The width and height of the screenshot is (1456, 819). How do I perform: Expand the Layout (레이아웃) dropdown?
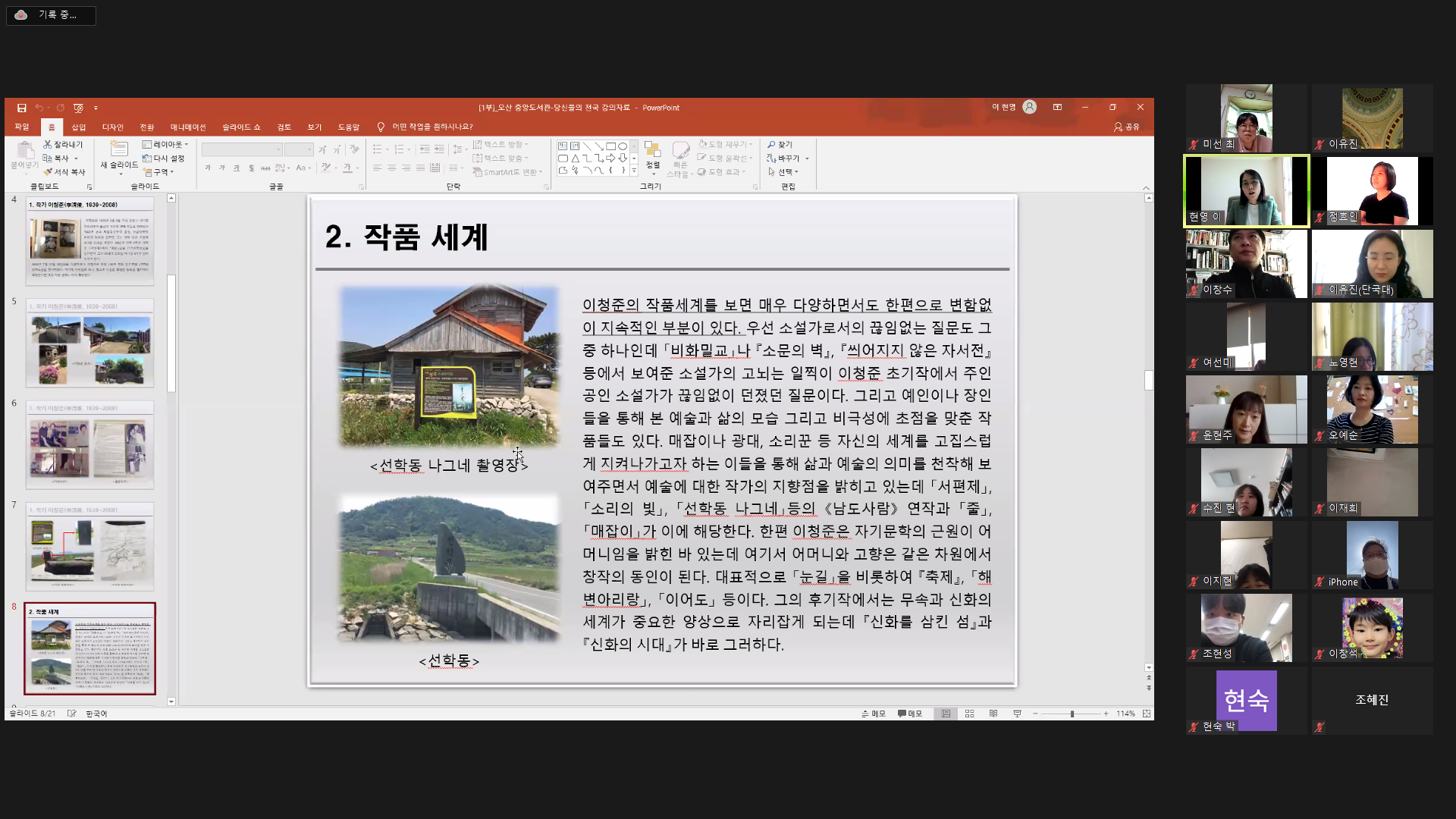(x=165, y=144)
